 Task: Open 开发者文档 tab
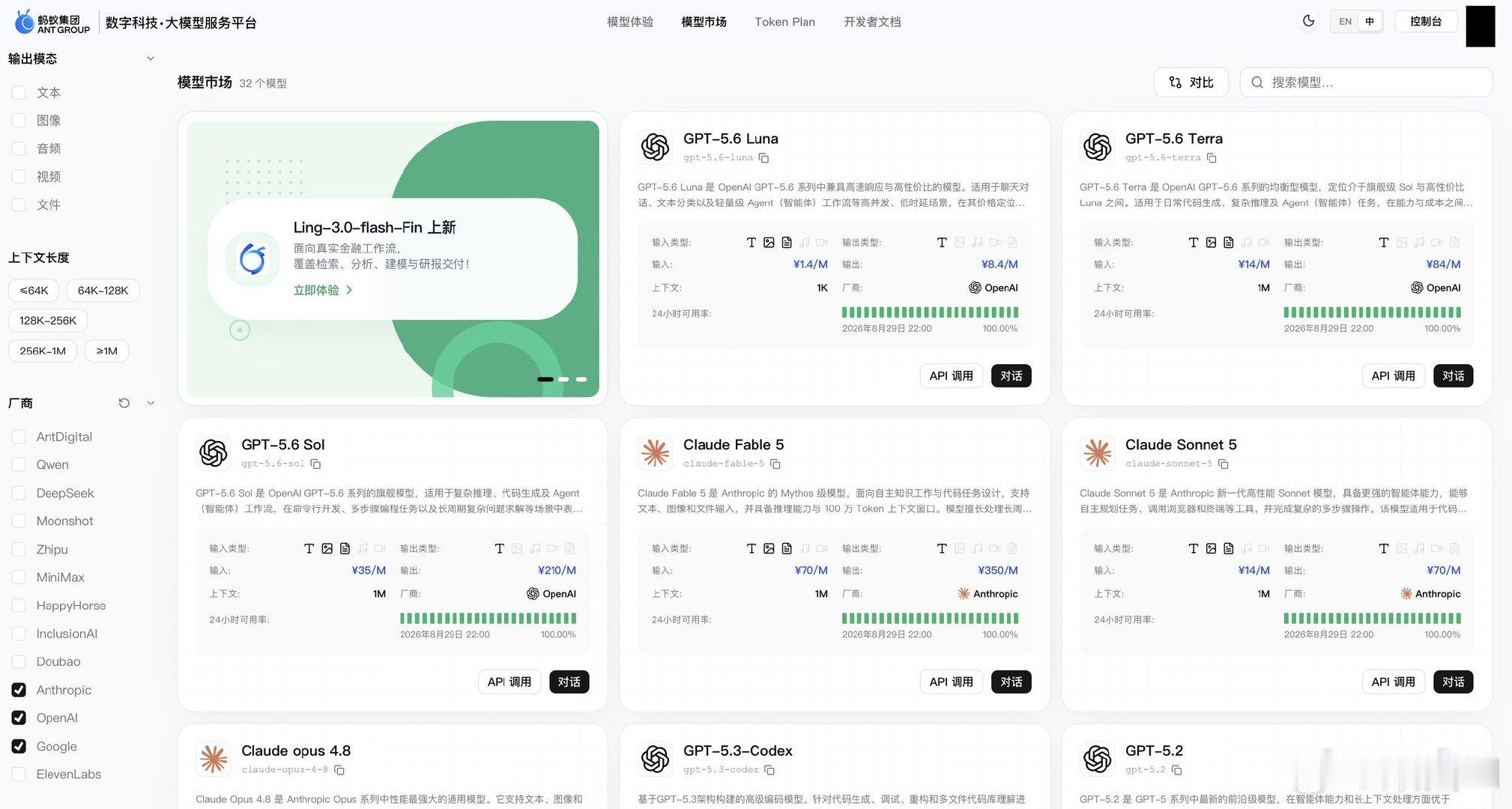872,22
